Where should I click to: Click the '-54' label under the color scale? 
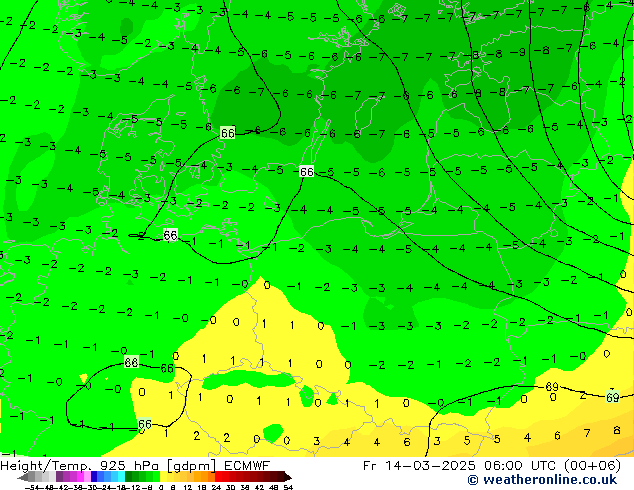click(x=32, y=487)
